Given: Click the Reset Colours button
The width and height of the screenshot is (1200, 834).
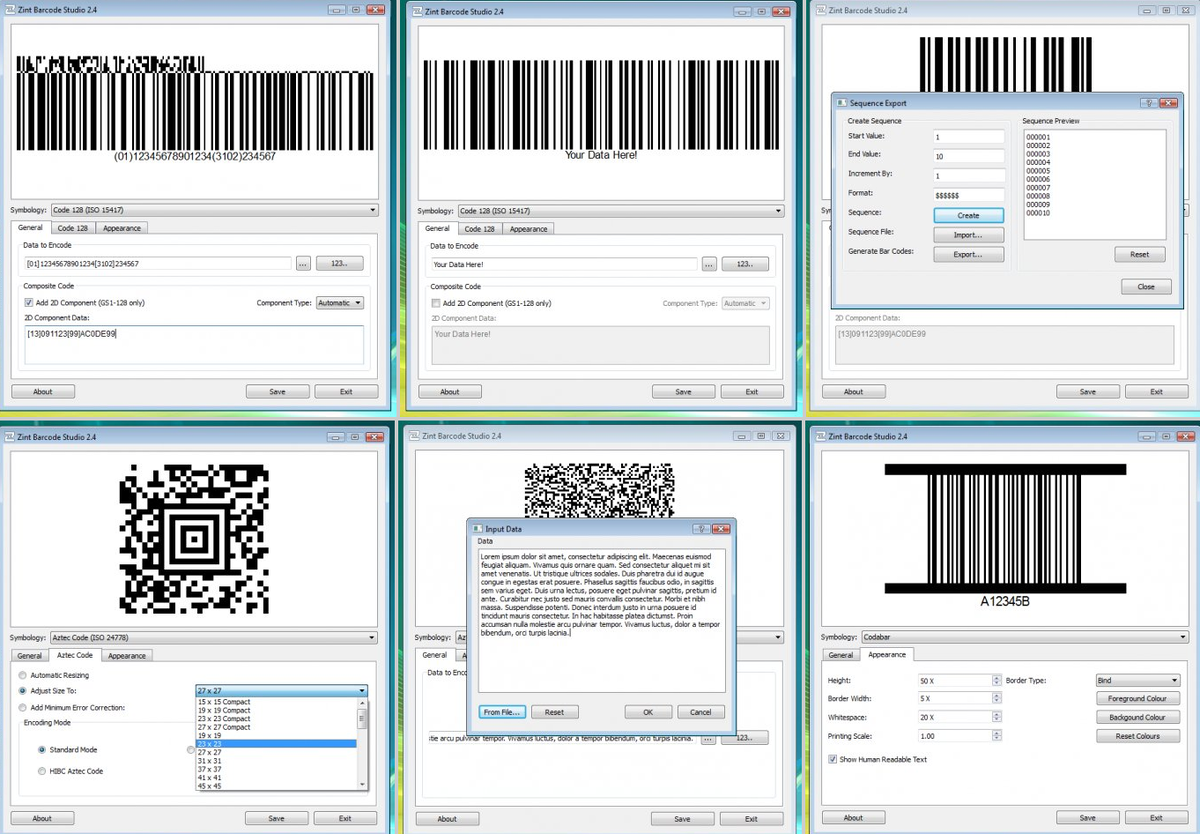Looking at the screenshot, I should pyautogui.click(x=1138, y=736).
